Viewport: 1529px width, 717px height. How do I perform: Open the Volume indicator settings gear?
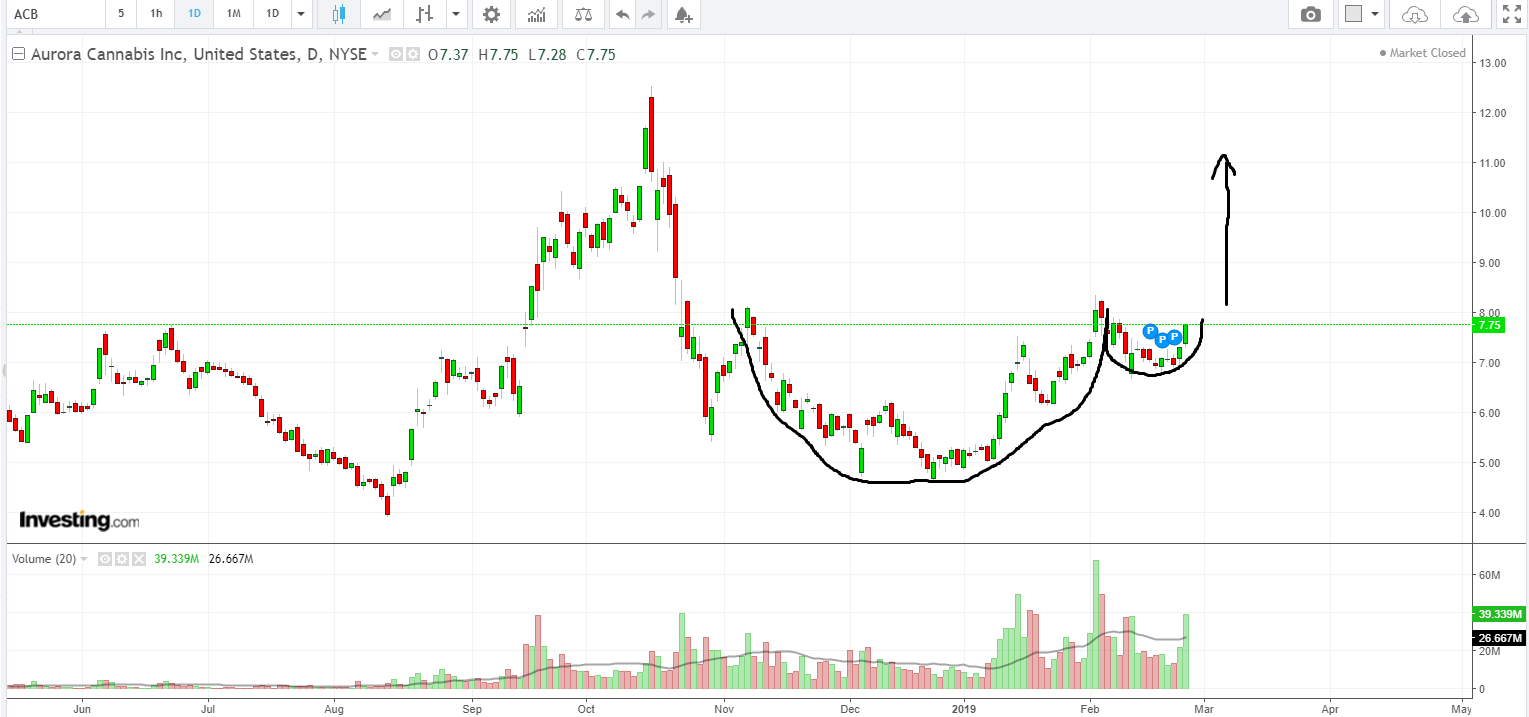[120, 559]
